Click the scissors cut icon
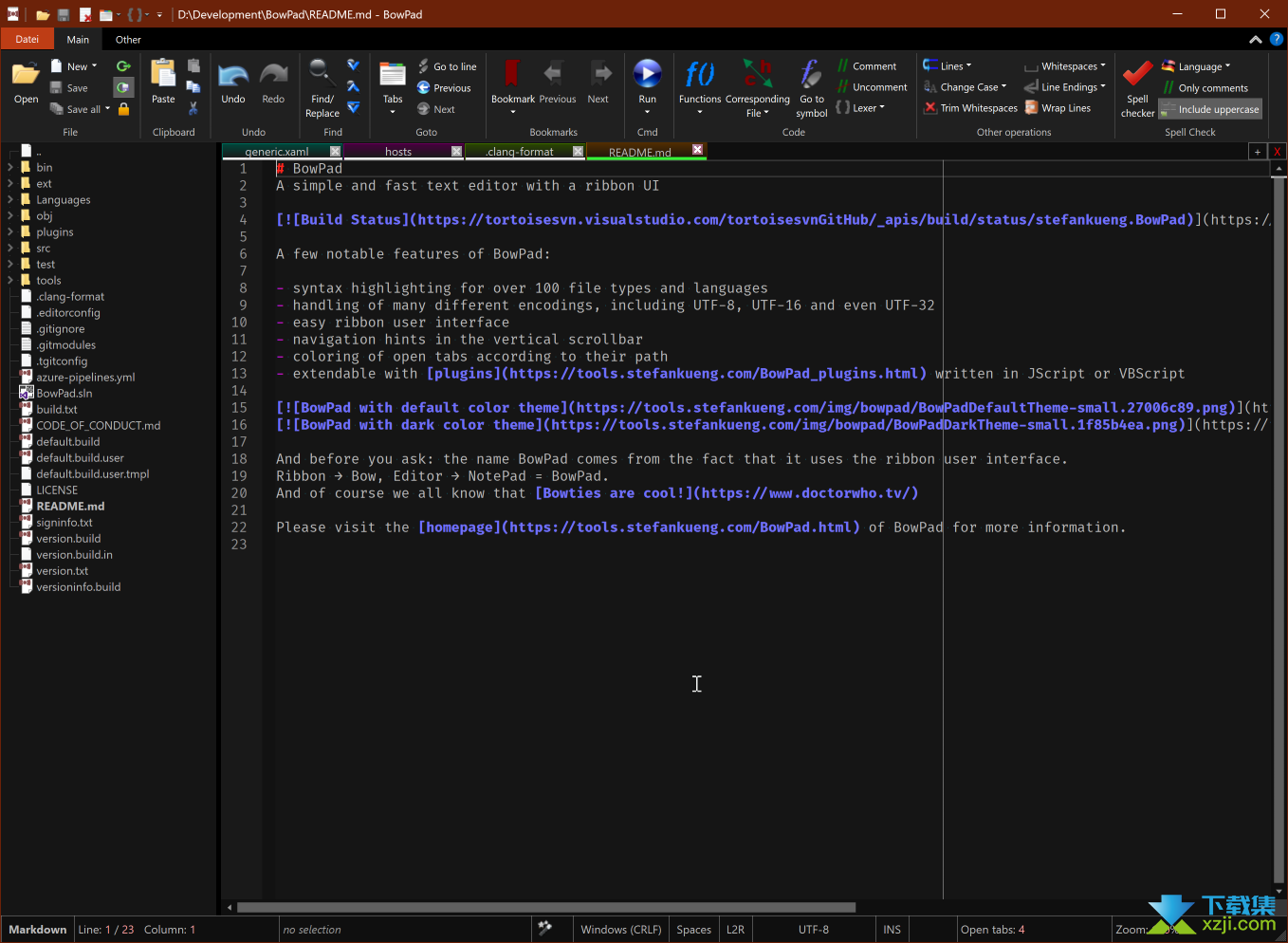Image resolution: width=1288 pixels, height=943 pixels. (x=193, y=108)
